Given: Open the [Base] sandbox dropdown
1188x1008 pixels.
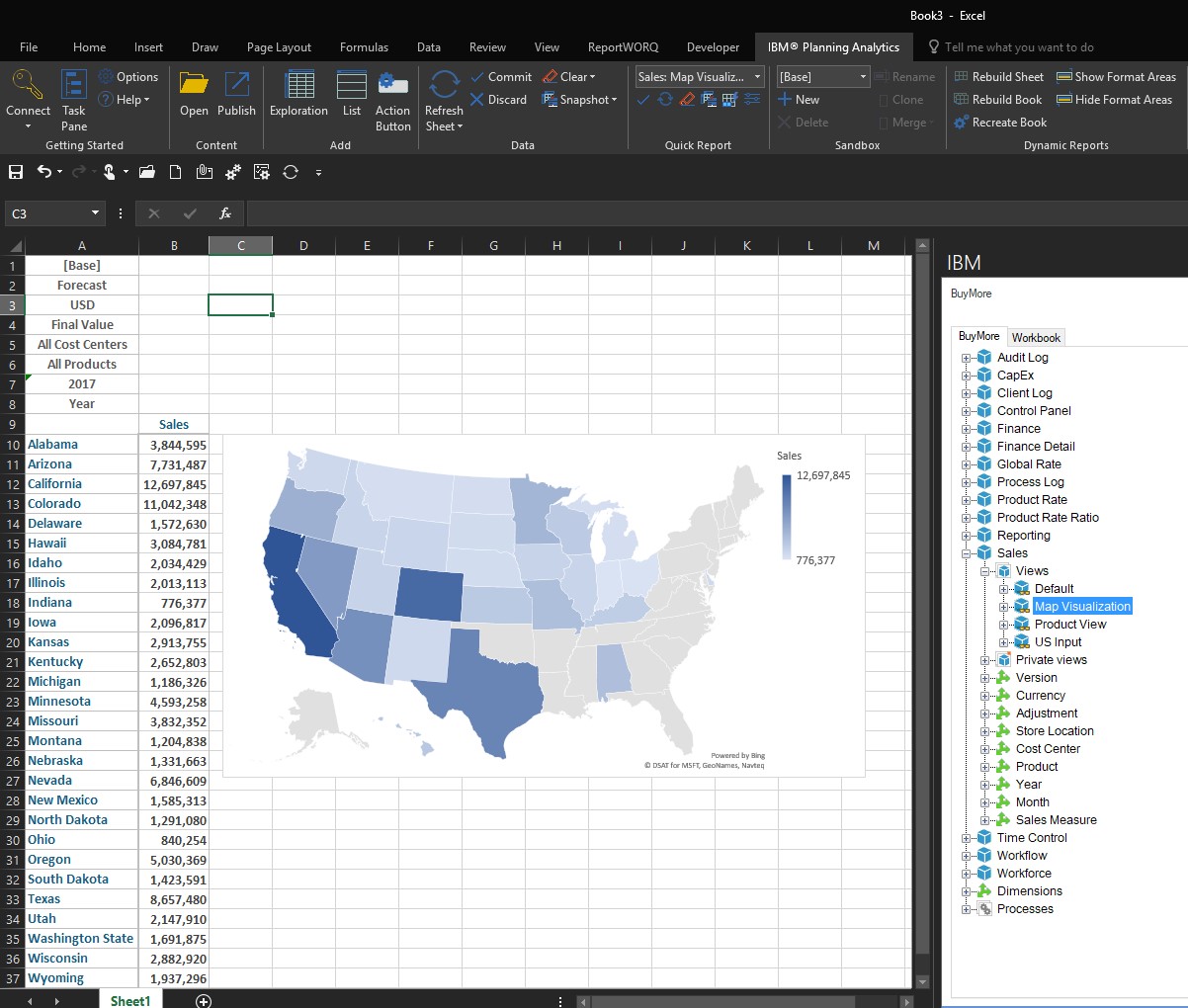Looking at the screenshot, I should click(x=863, y=77).
